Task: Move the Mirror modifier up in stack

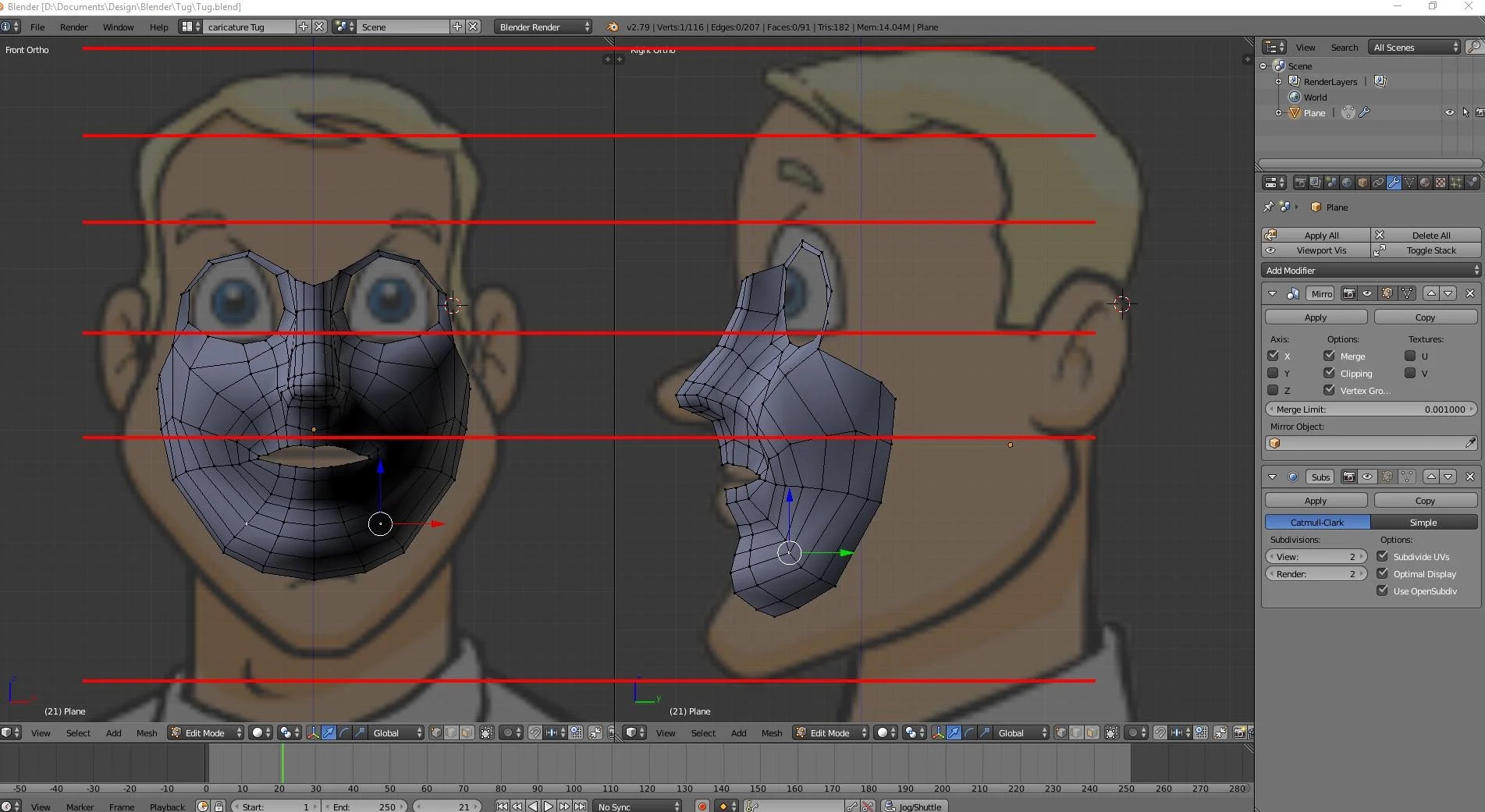Action: coord(1431,293)
